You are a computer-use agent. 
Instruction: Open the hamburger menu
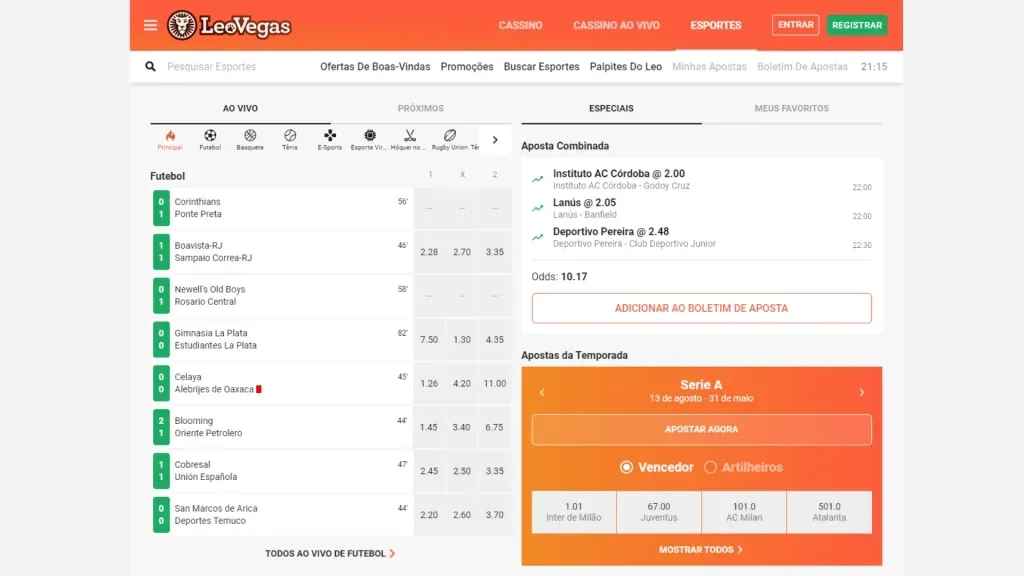150,25
